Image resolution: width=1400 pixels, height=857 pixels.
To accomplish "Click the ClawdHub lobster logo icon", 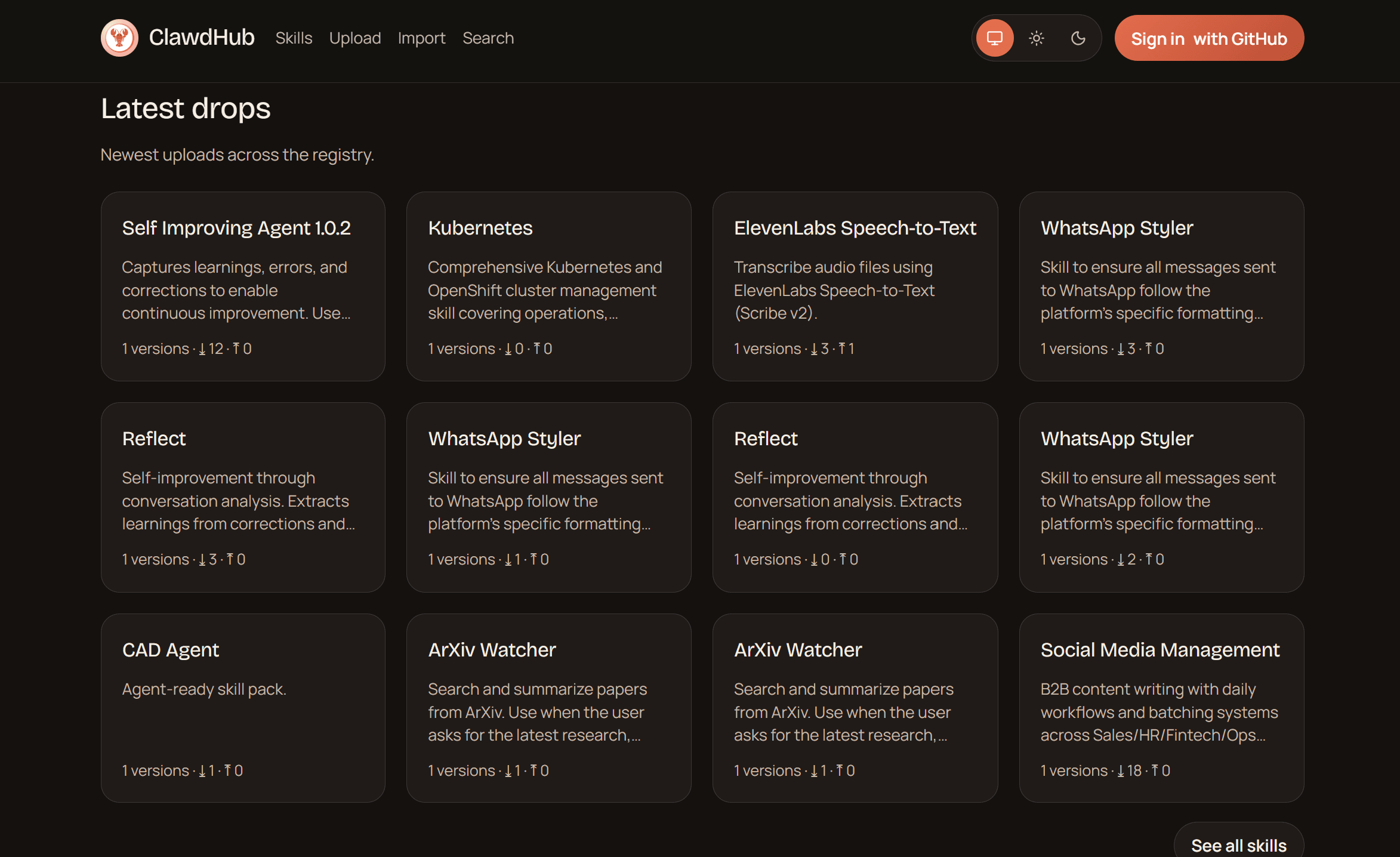I will [x=119, y=38].
